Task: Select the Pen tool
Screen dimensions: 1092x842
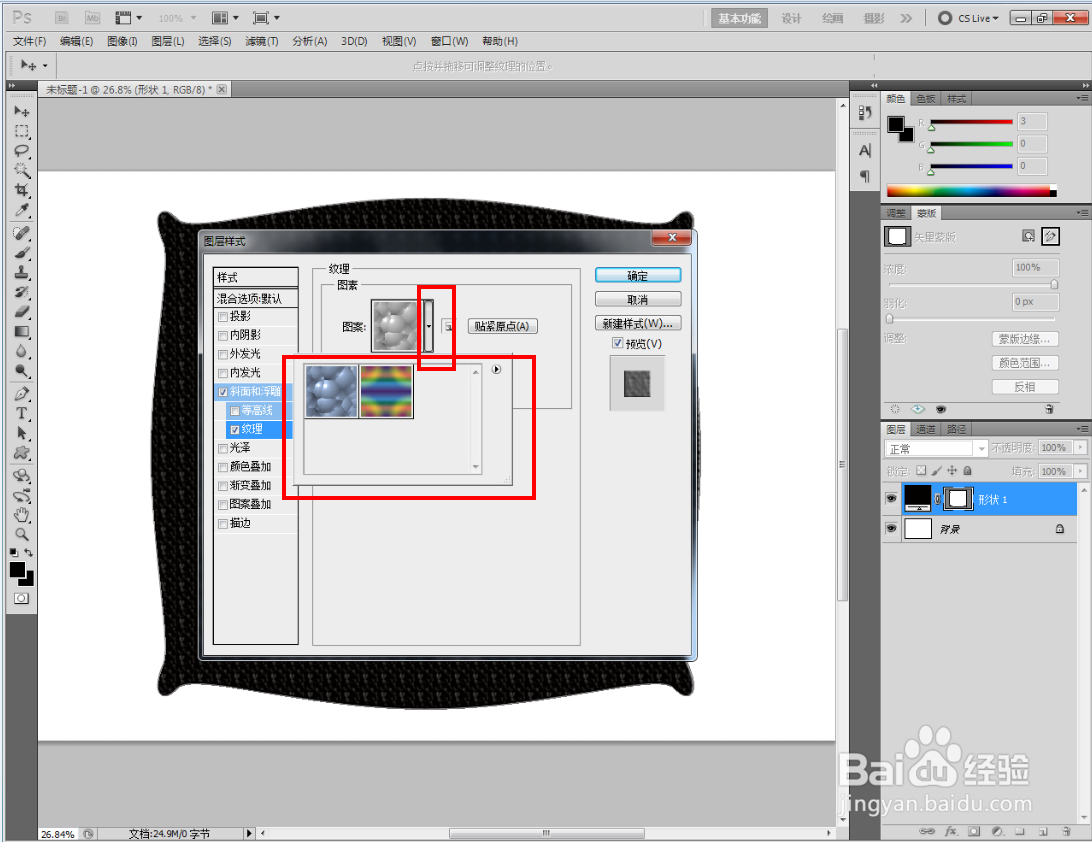Action: click(x=22, y=393)
